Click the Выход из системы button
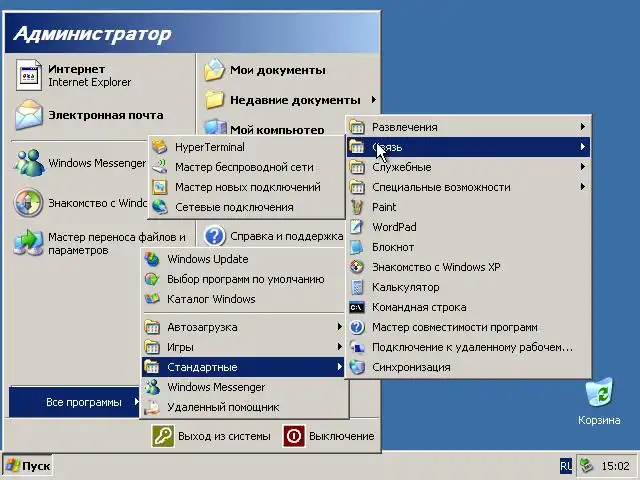640x480 pixels. coord(211,436)
